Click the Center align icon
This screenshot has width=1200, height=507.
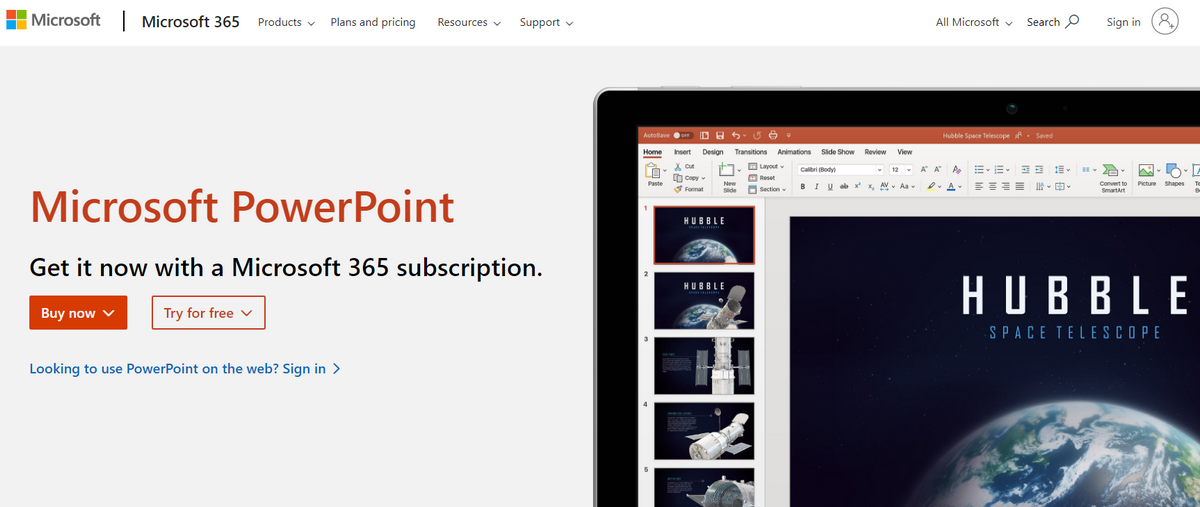[993, 186]
